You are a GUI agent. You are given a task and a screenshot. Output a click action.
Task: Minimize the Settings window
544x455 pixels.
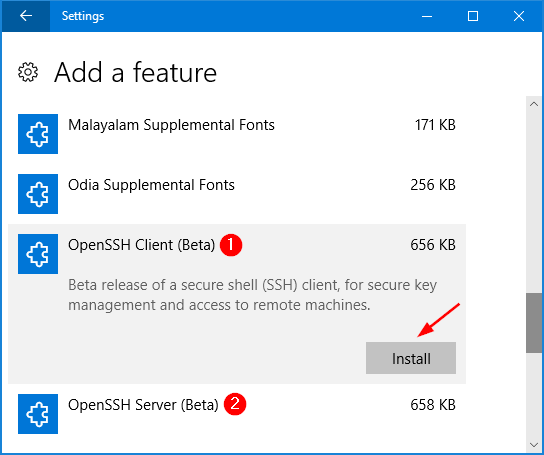(427, 16)
